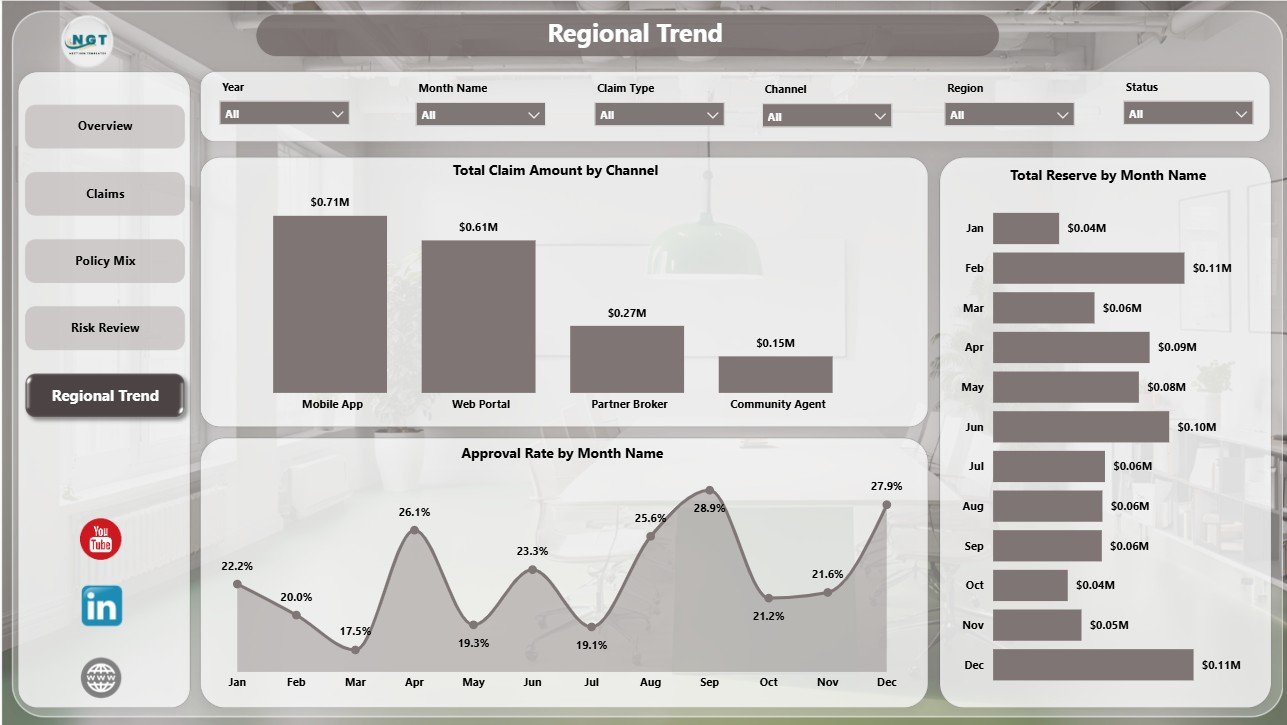
Task: Switch to the Claims page
Action: (x=105, y=193)
